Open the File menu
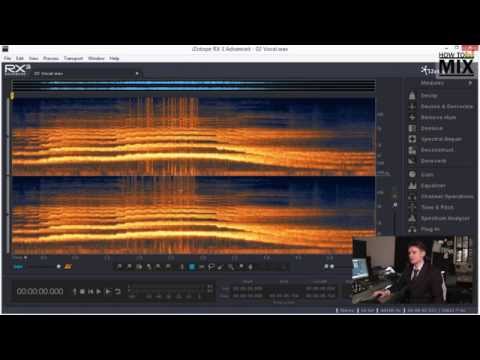 click(x=7, y=58)
